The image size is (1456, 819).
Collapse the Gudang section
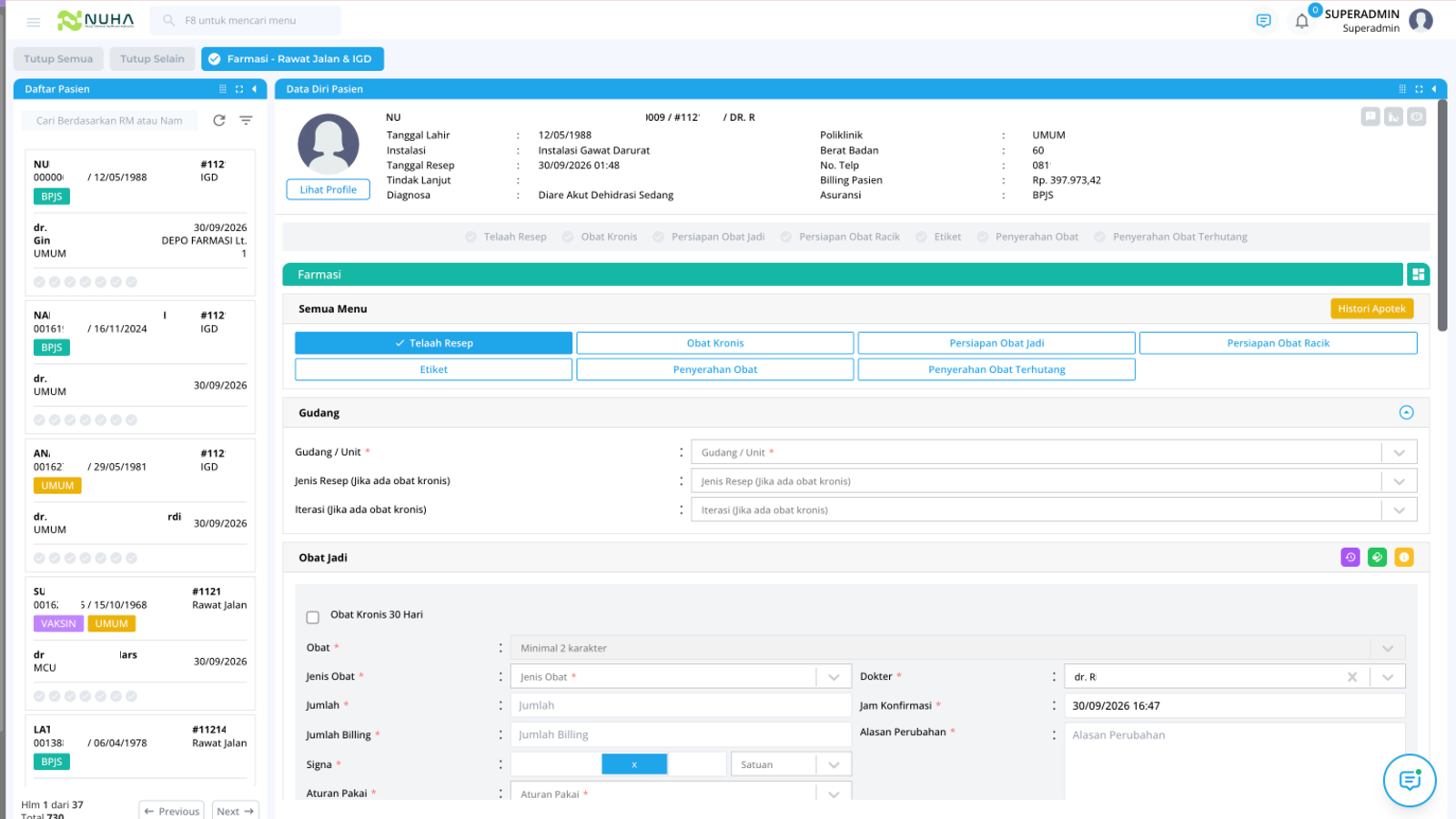1406,412
